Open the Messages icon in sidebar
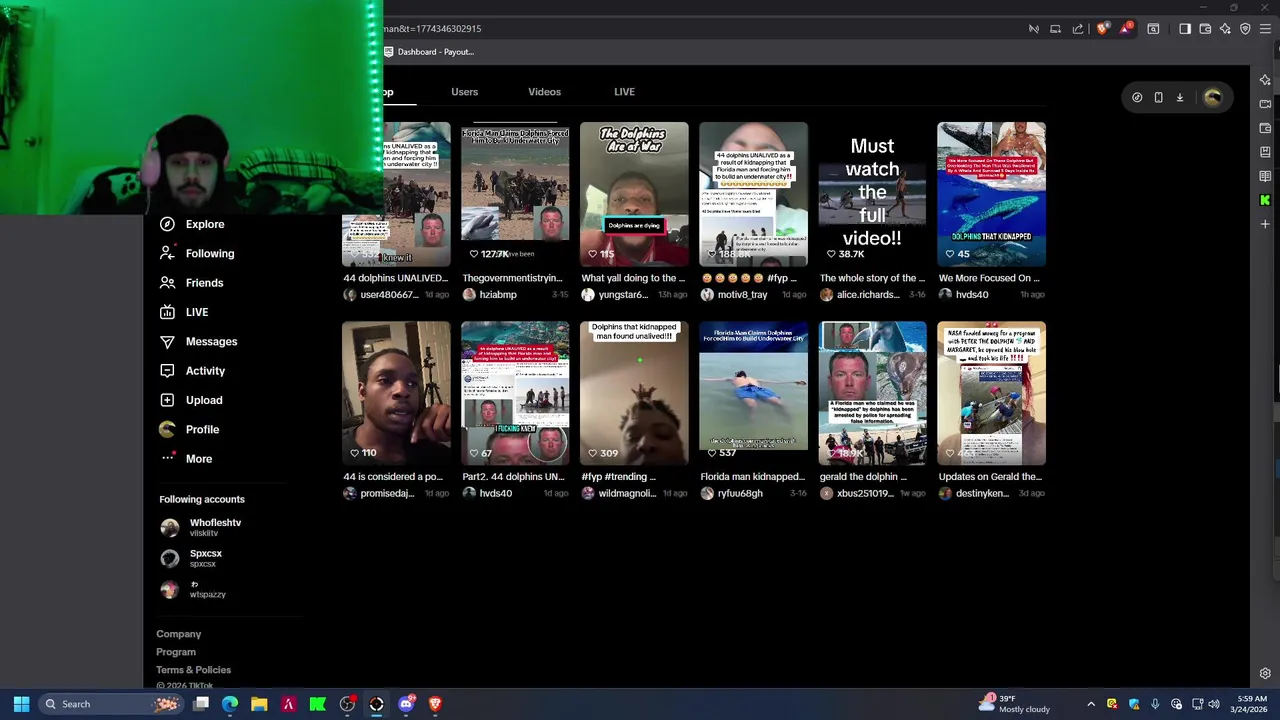The width and height of the screenshot is (1280, 720). point(167,341)
